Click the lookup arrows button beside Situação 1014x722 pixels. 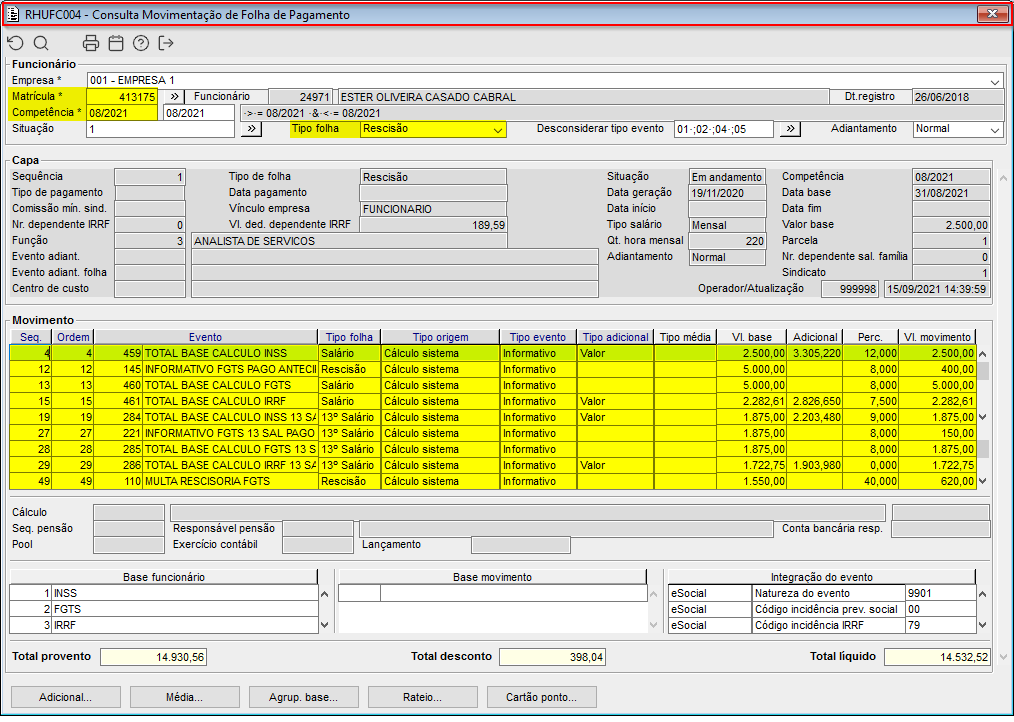pyautogui.click(x=252, y=129)
